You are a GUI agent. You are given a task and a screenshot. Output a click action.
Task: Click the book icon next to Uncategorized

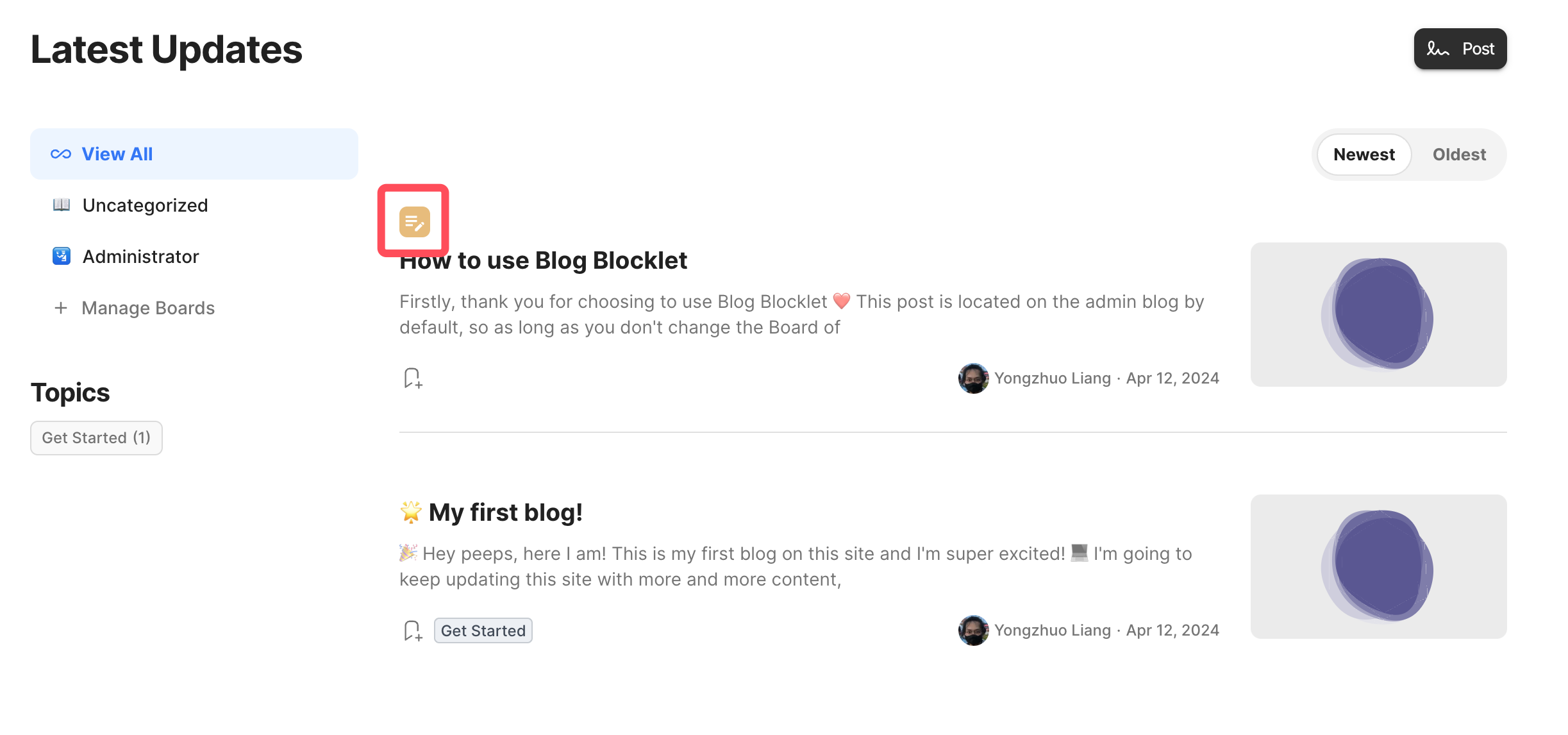62,205
